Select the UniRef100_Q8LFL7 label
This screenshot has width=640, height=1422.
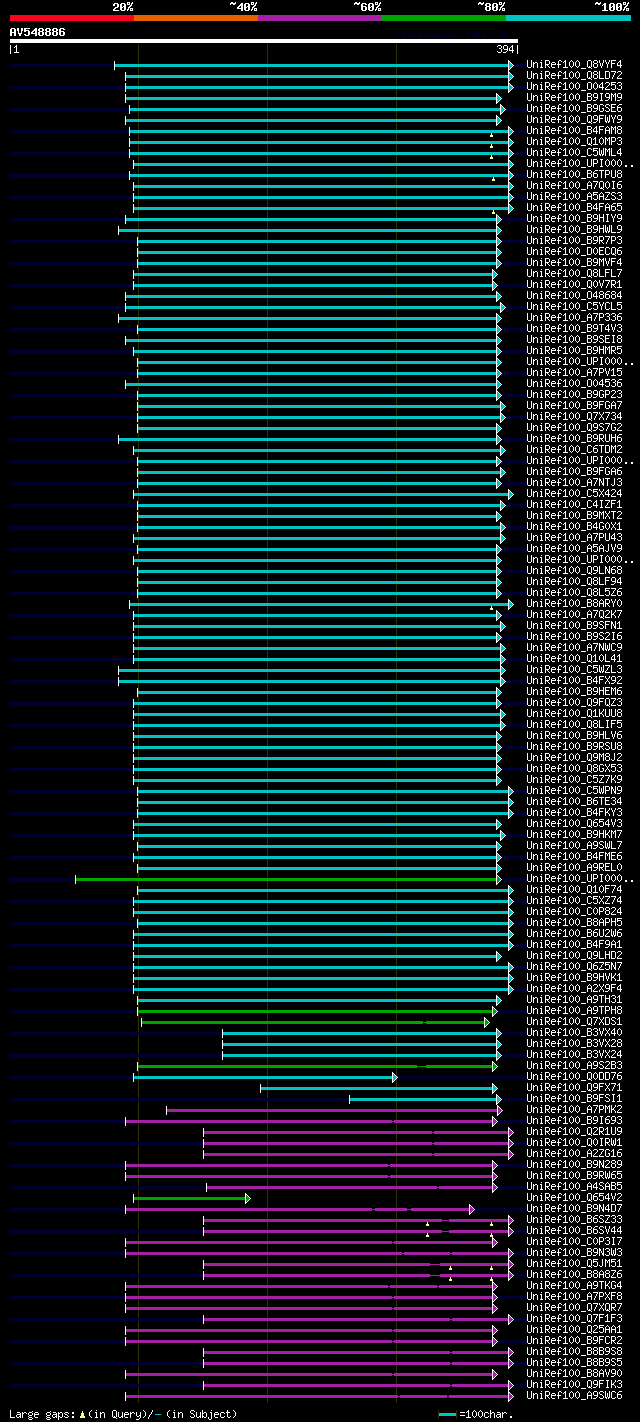coord(574,273)
